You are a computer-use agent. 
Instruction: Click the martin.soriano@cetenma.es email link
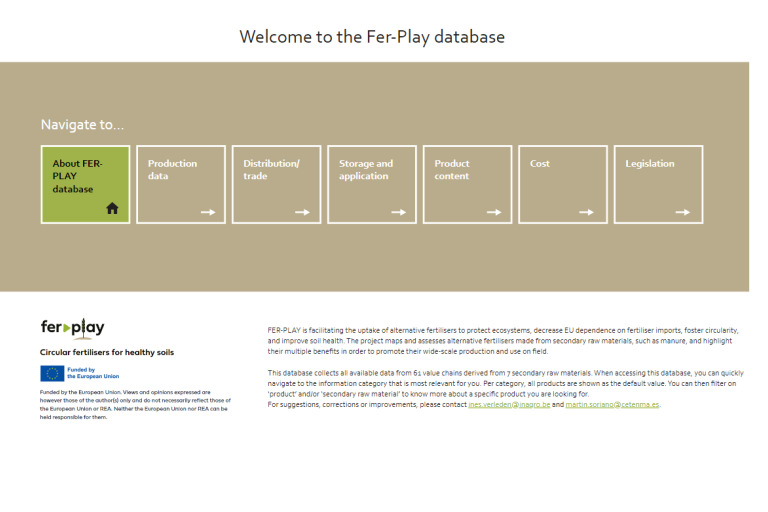[612, 405]
